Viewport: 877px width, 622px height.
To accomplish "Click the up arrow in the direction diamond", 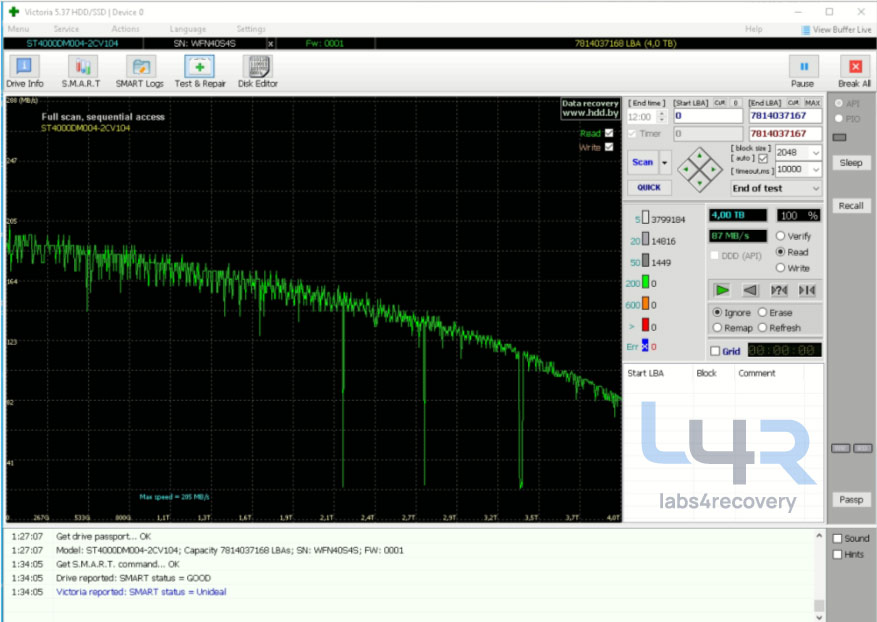I will (x=699, y=156).
